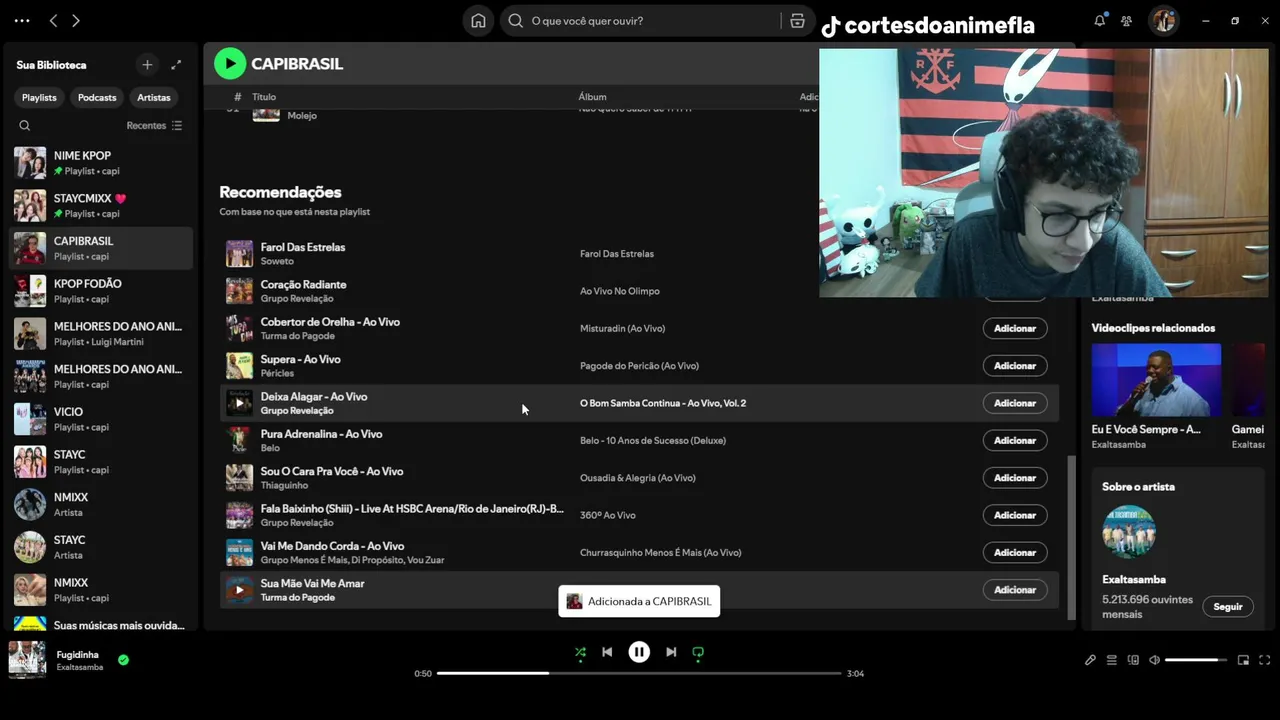Add Deixa Alagar with Adicionar button
The height and width of the screenshot is (720, 1280).
point(1015,403)
